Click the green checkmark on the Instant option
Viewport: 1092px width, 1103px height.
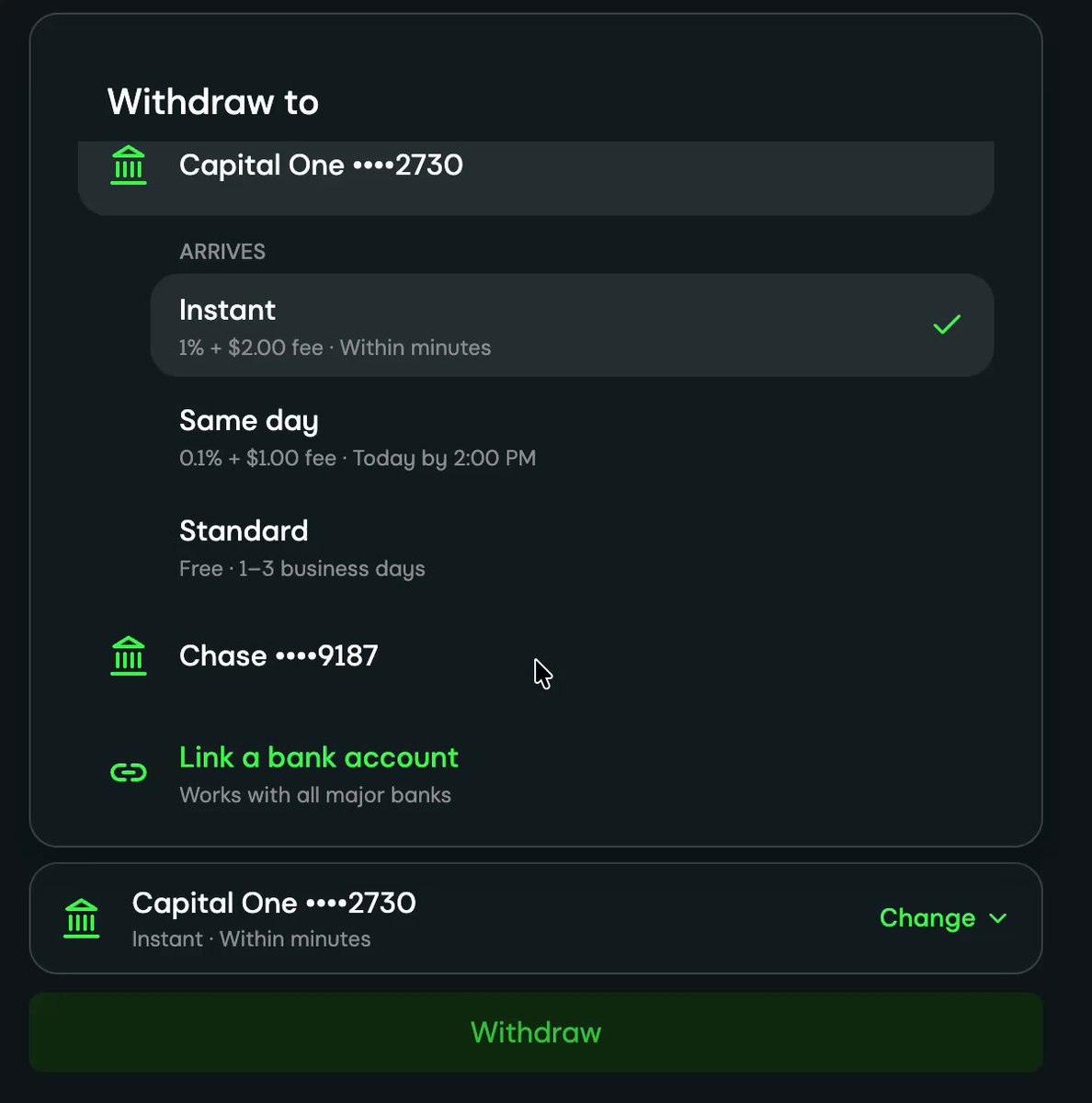(x=947, y=324)
